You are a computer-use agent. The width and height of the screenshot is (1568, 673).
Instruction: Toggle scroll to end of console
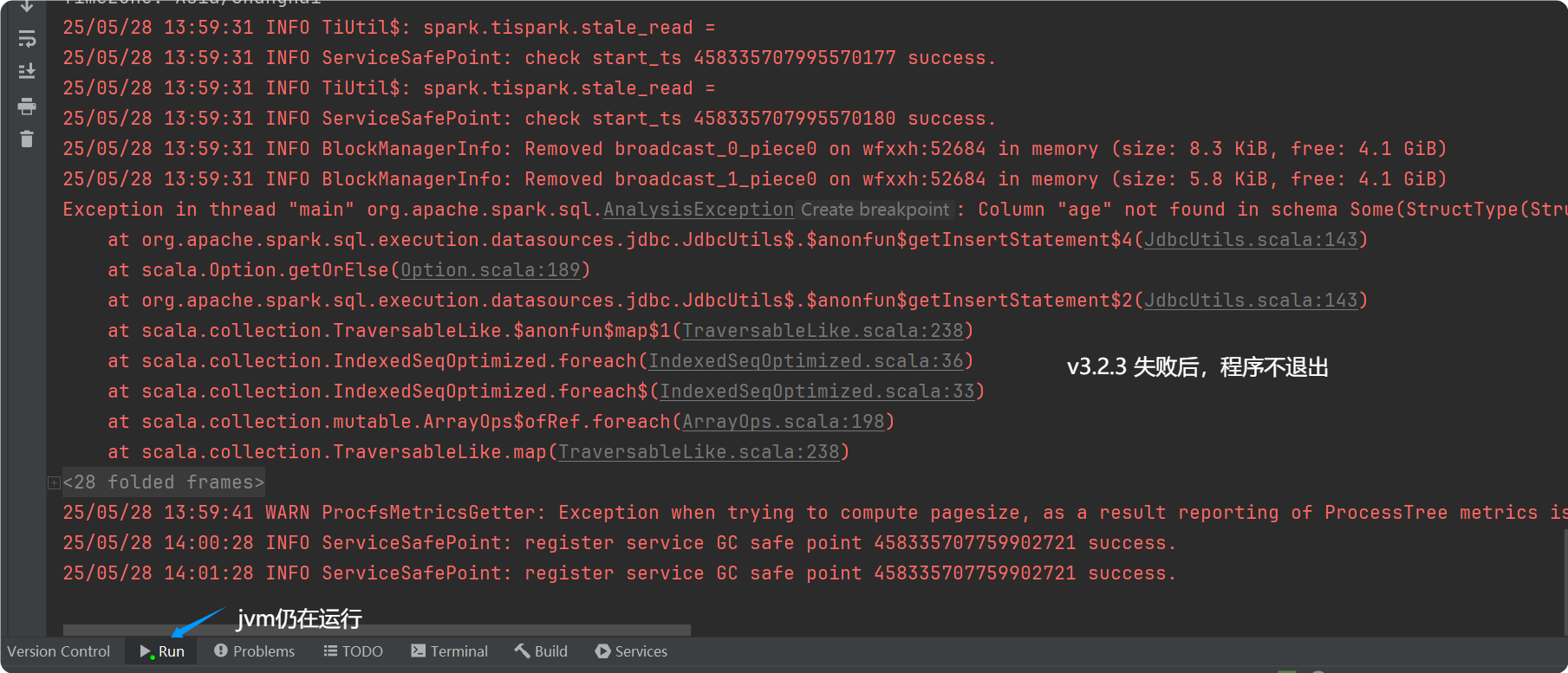point(27,71)
